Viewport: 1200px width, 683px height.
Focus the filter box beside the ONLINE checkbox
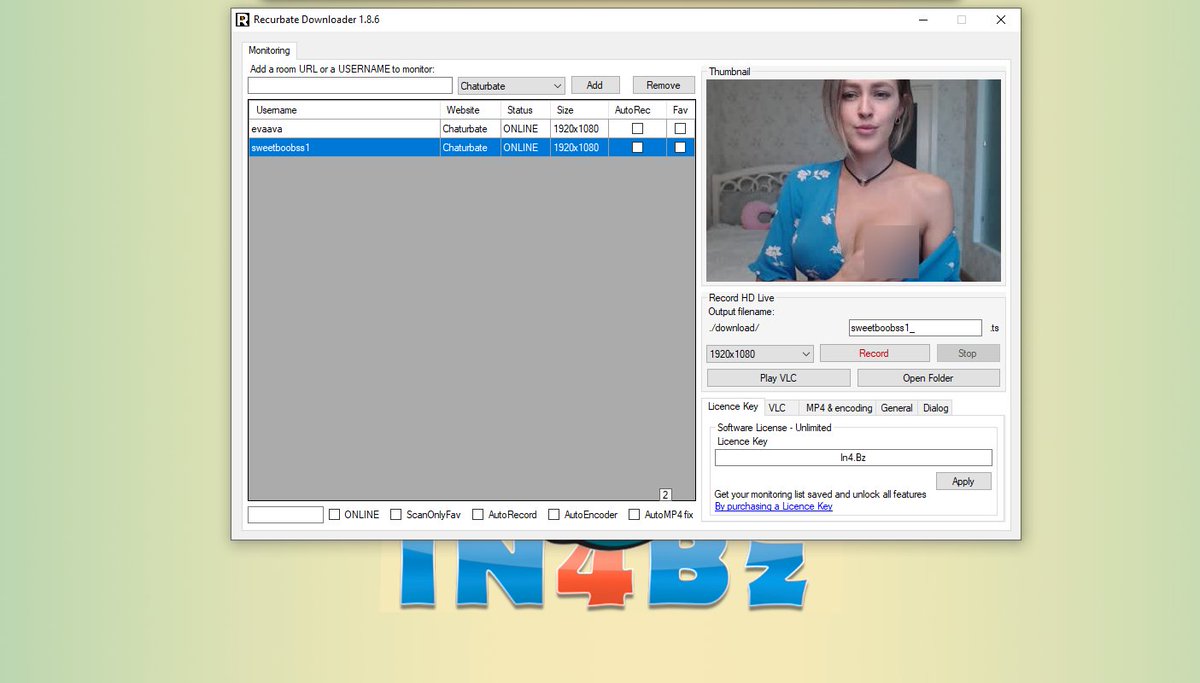click(x=286, y=515)
